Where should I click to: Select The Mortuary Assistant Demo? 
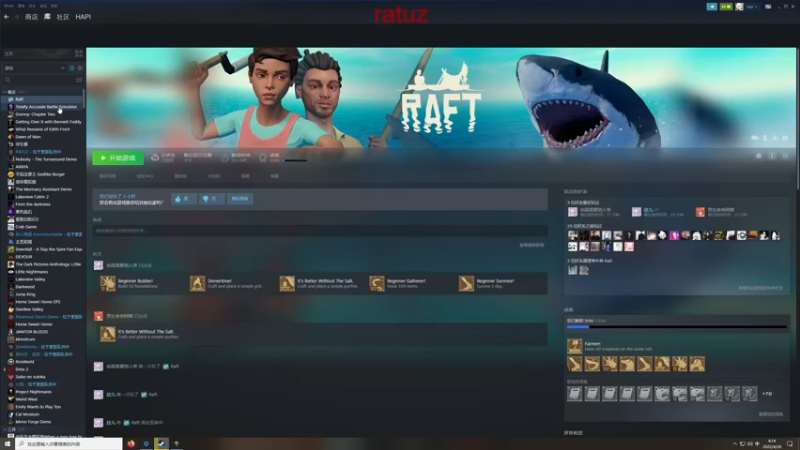tap(43, 189)
